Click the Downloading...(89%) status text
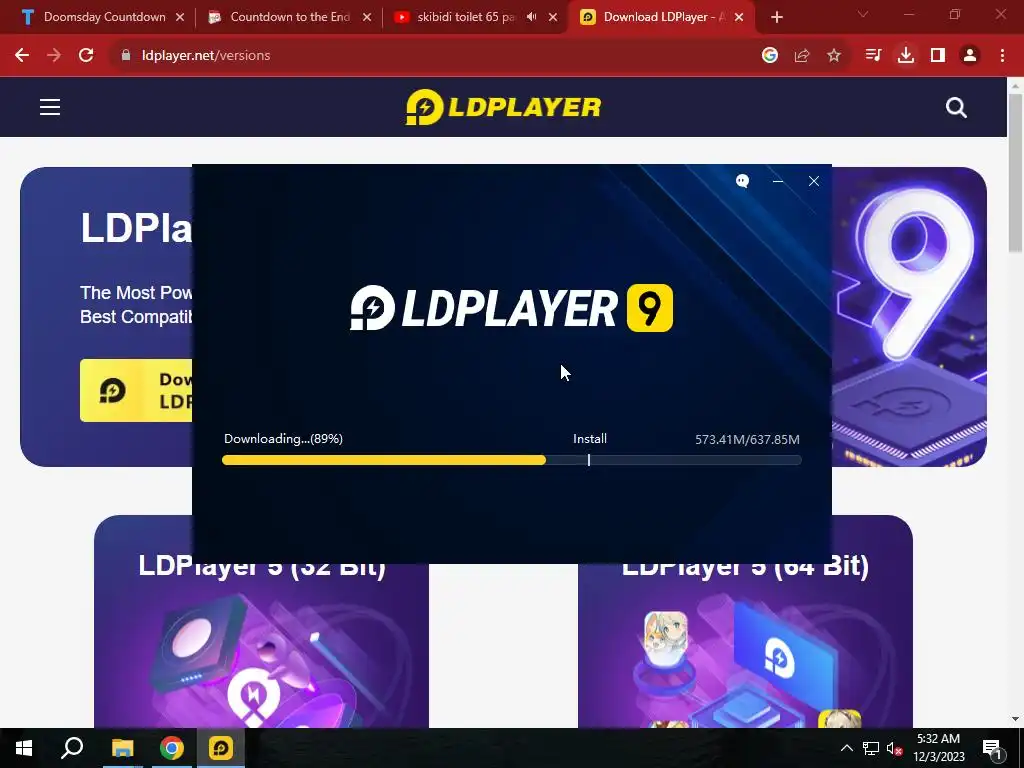The image size is (1024, 768). pyautogui.click(x=283, y=439)
